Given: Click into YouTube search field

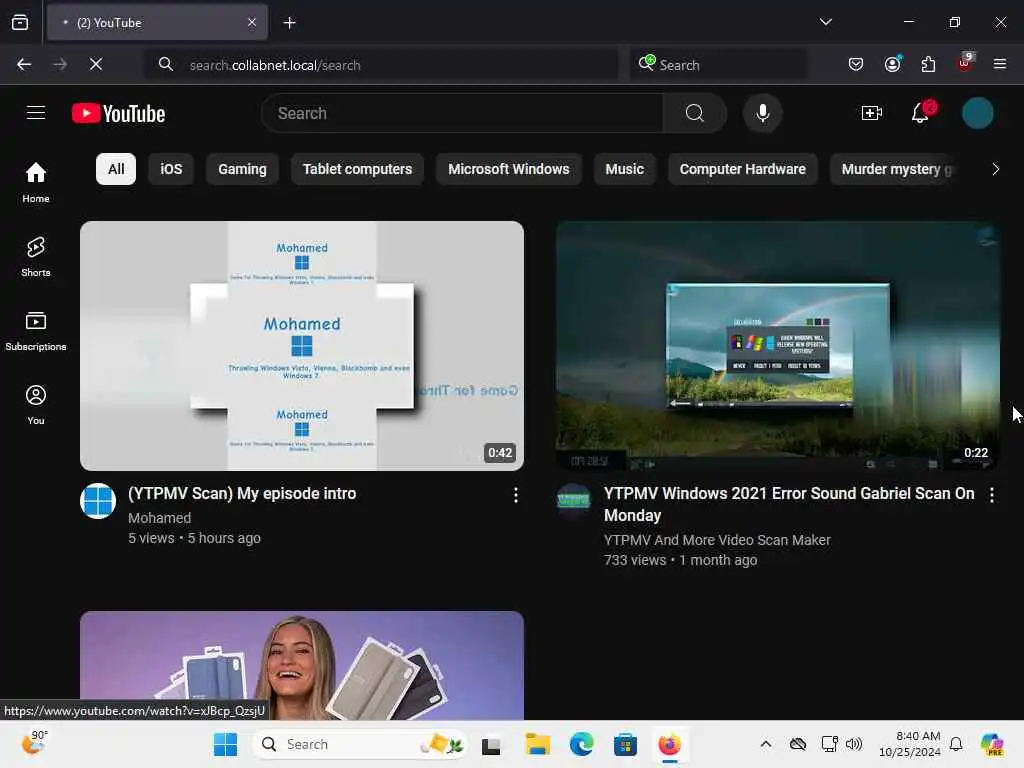Looking at the screenshot, I should 462,113.
